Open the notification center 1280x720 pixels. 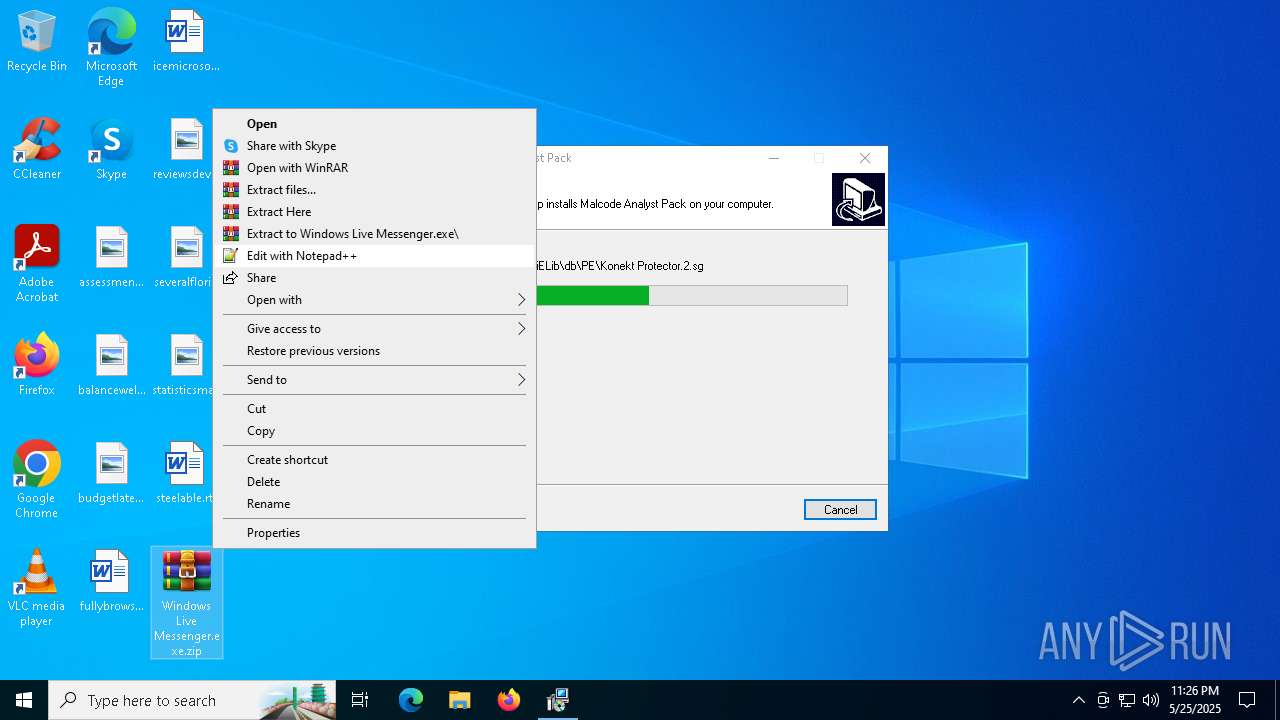pos(1247,700)
